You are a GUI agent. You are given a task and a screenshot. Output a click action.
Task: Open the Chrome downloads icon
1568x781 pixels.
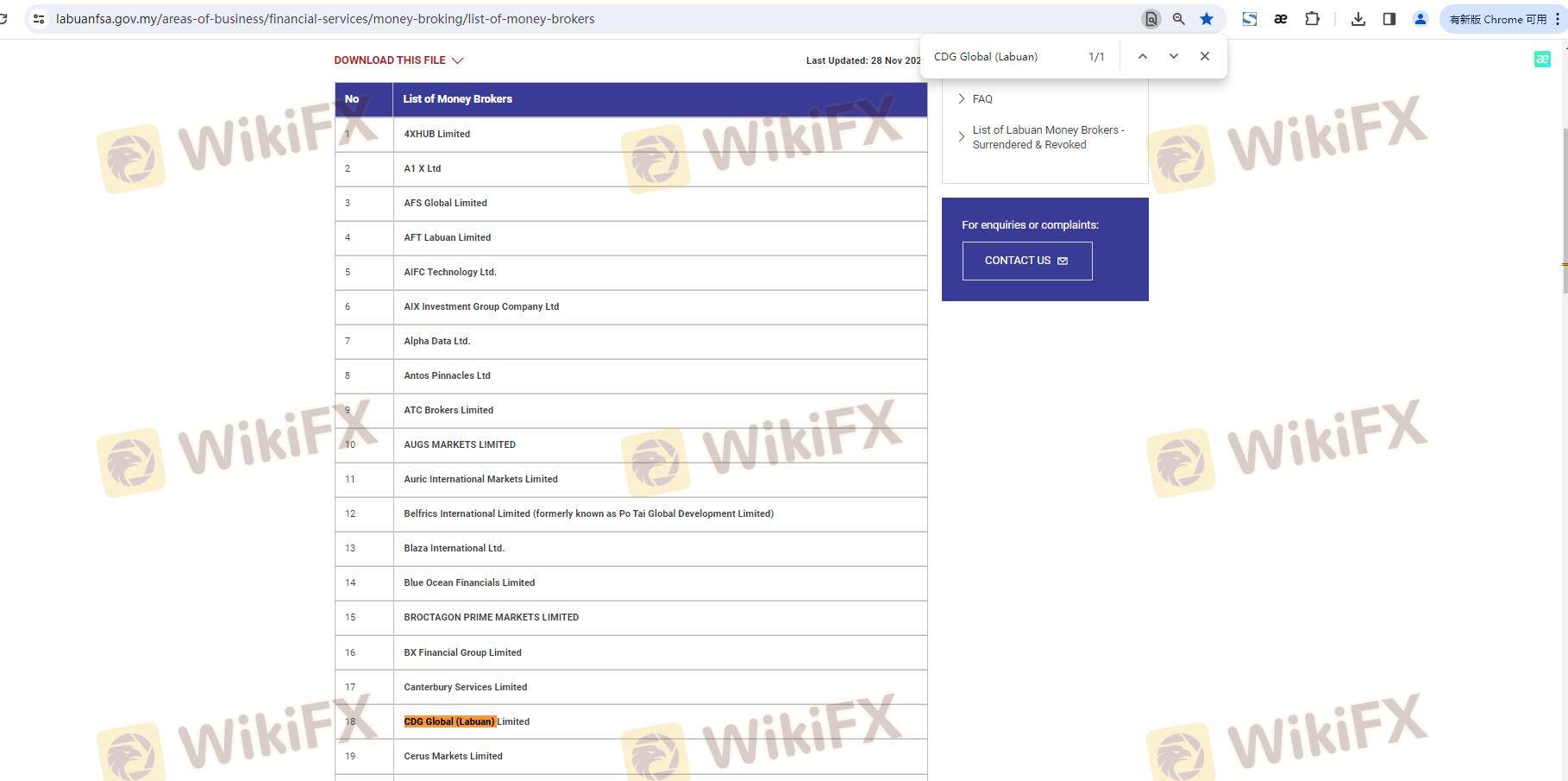click(1358, 19)
